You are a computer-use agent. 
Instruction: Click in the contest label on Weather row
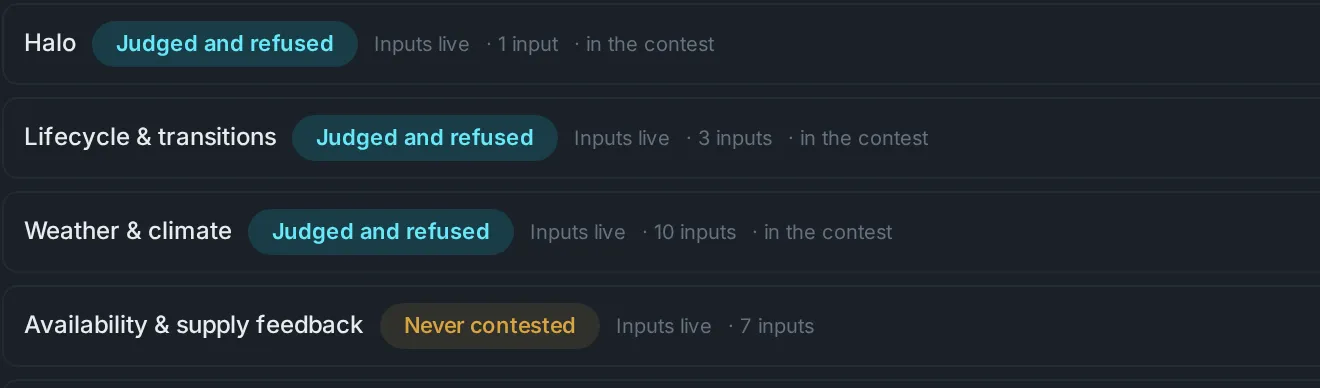pyautogui.click(x=828, y=233)
